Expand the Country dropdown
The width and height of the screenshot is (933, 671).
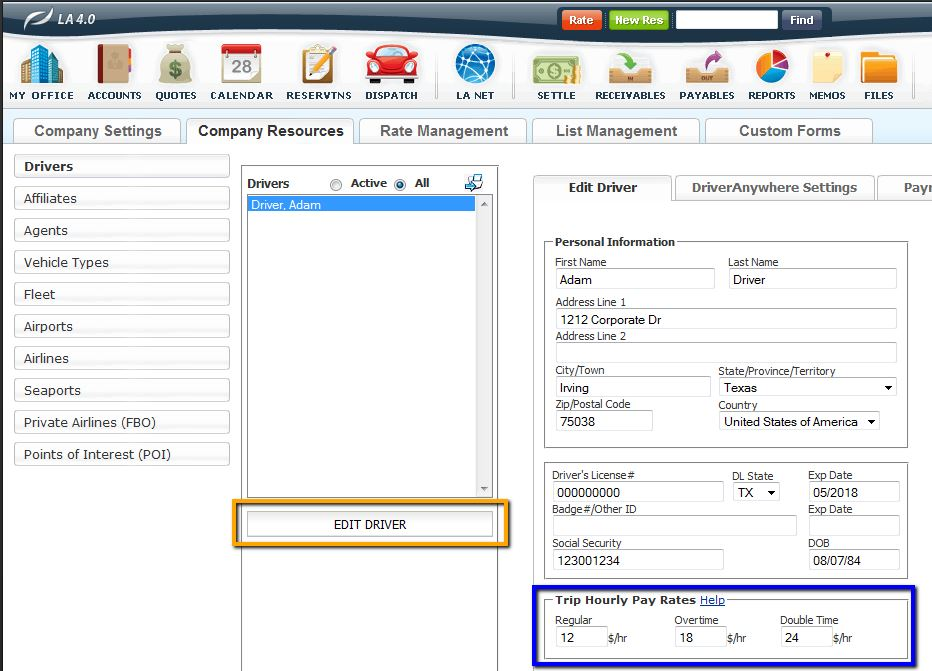[x=871, y=422]
